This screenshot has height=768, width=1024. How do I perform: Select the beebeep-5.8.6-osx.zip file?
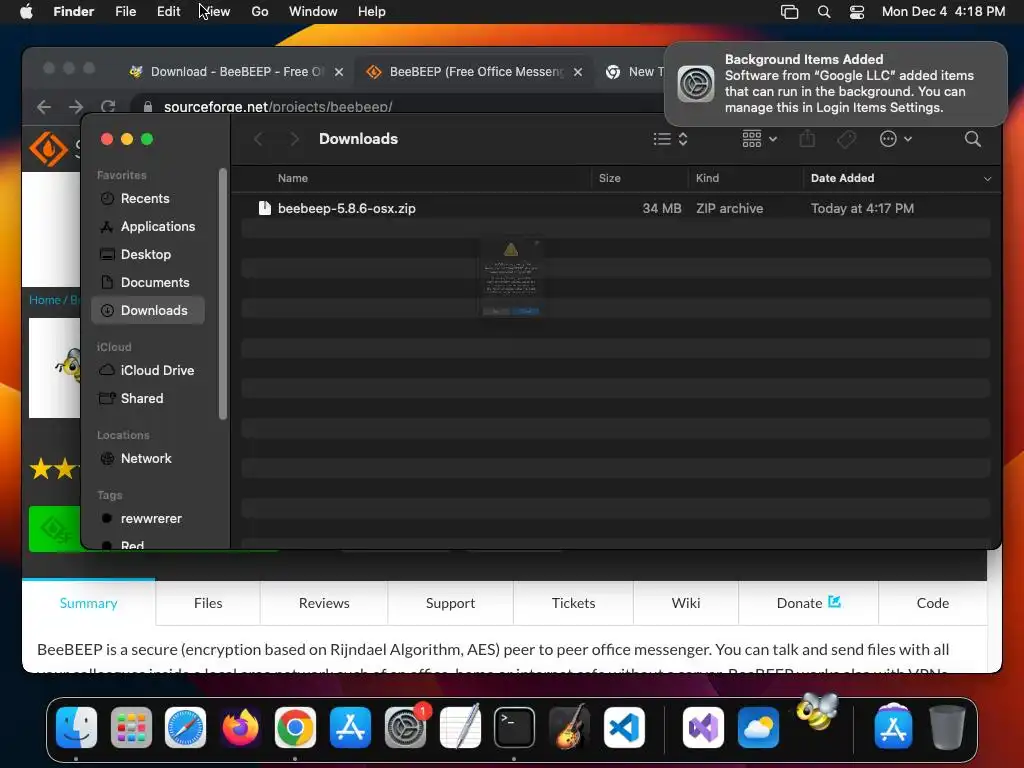click(616, 208)
